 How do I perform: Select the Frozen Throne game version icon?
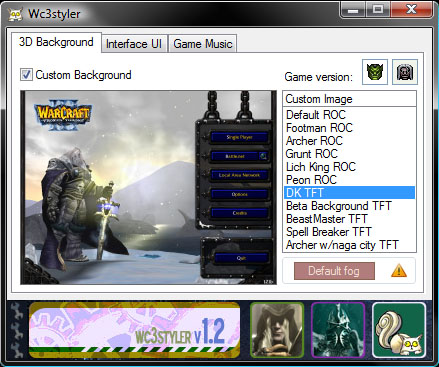405,72
